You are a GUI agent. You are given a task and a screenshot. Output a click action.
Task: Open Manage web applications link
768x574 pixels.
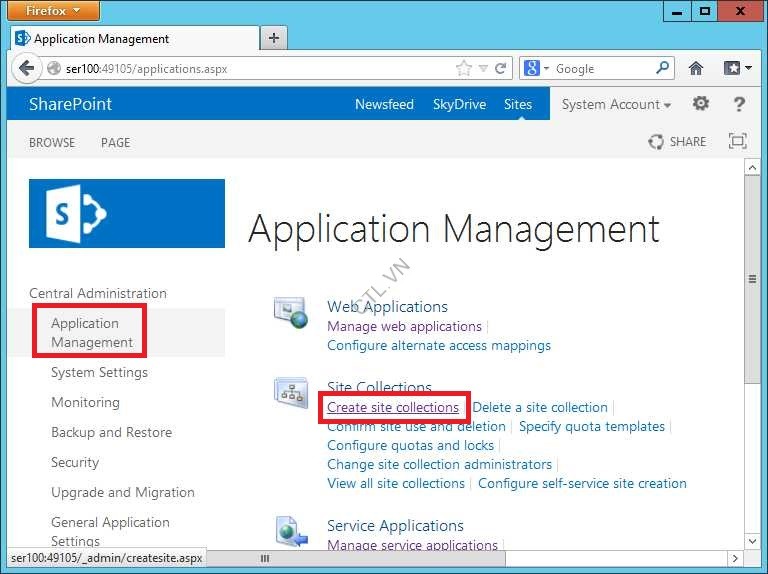pyautogui.click(x=404, y=326)
